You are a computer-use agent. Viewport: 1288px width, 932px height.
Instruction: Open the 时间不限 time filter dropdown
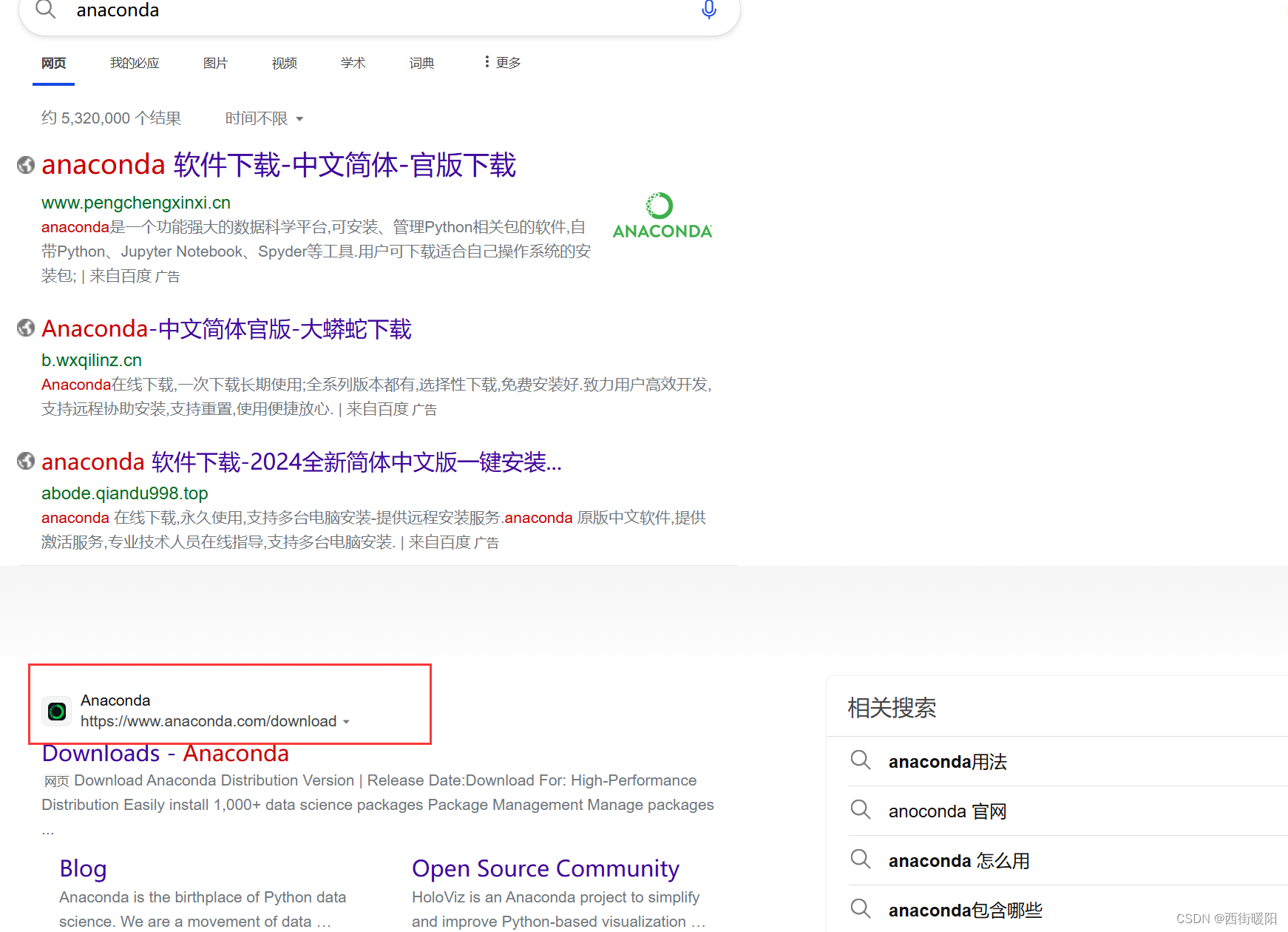[x=264, y=118]
